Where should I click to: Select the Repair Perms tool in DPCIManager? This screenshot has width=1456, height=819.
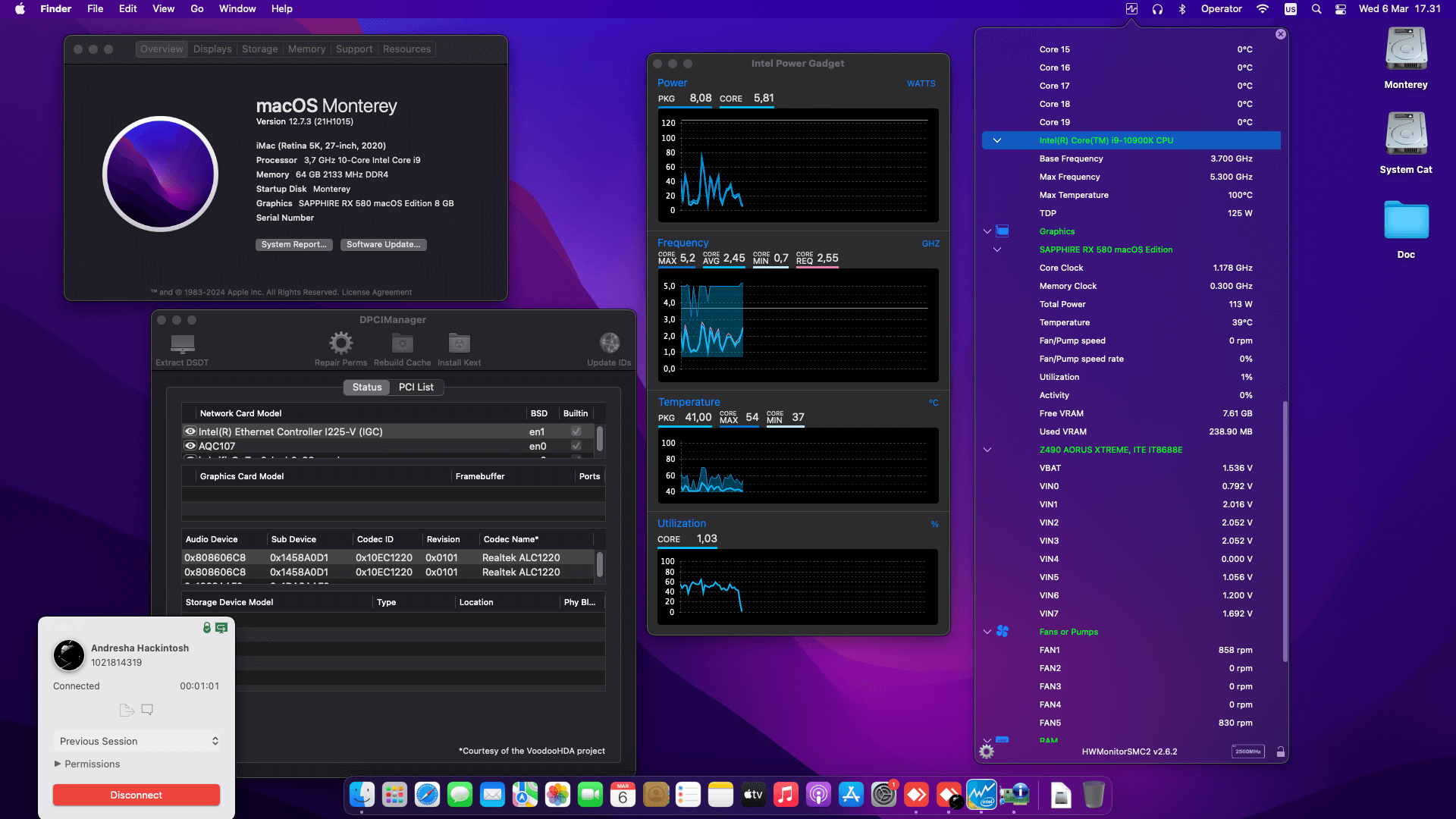coord(340,344)
